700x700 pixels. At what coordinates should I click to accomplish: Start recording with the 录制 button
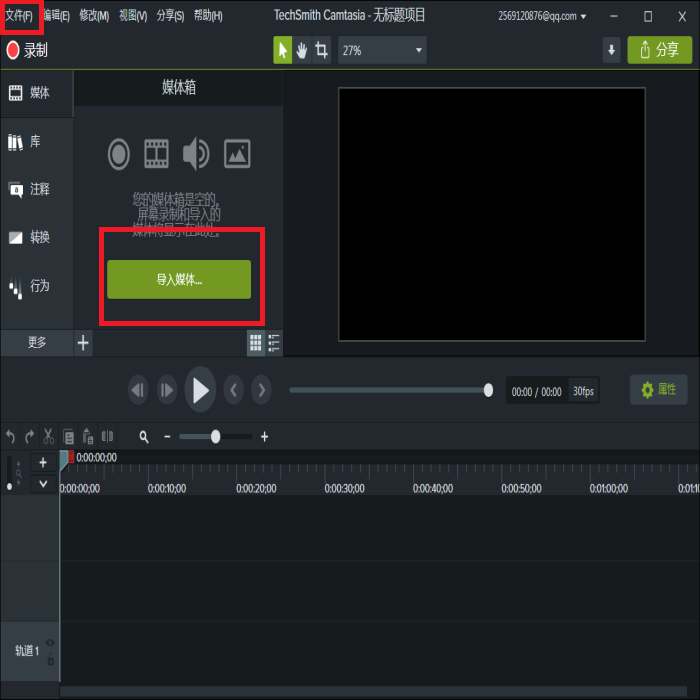pyautogui.click(x=27, y=50)
